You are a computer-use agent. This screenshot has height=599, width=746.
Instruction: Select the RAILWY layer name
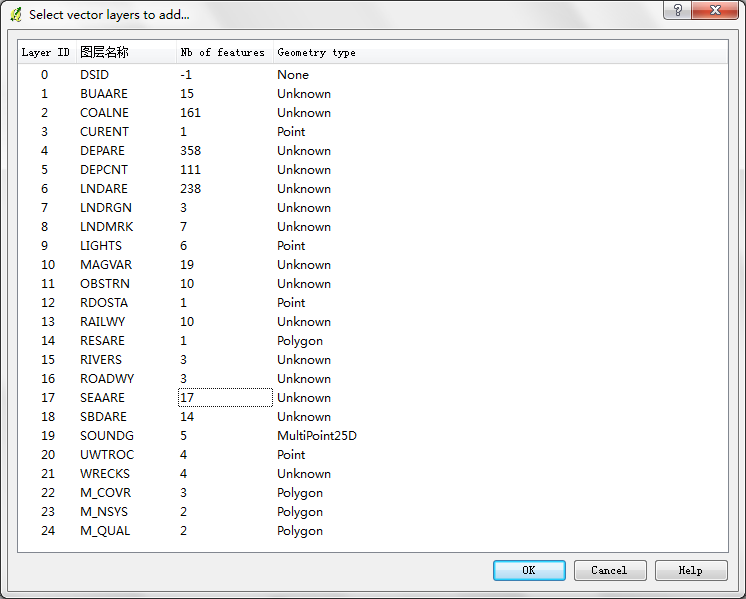pyautogui.click(x=102, y=322)
